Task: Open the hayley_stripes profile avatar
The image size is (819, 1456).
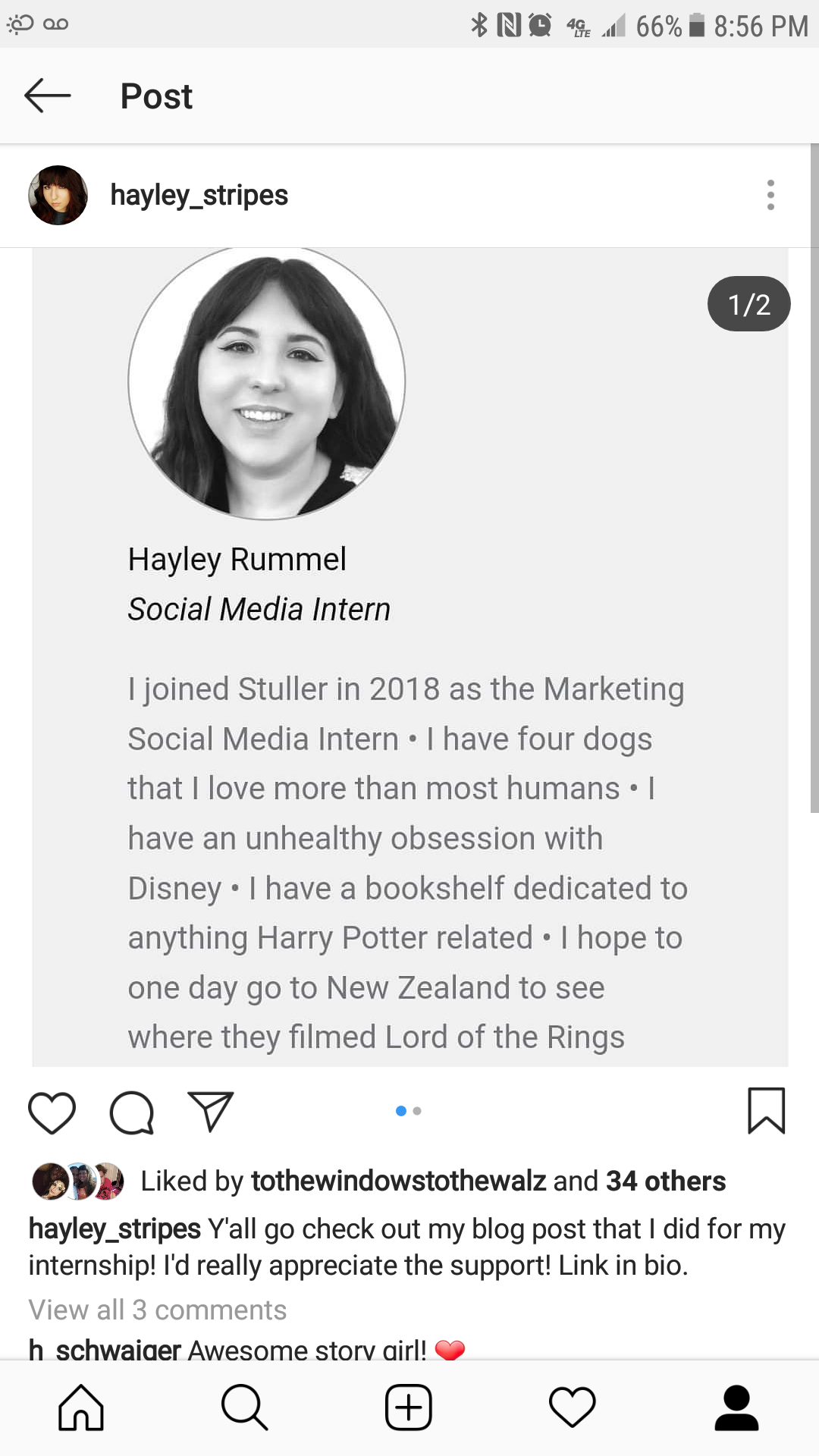Action: coord(58,195)
